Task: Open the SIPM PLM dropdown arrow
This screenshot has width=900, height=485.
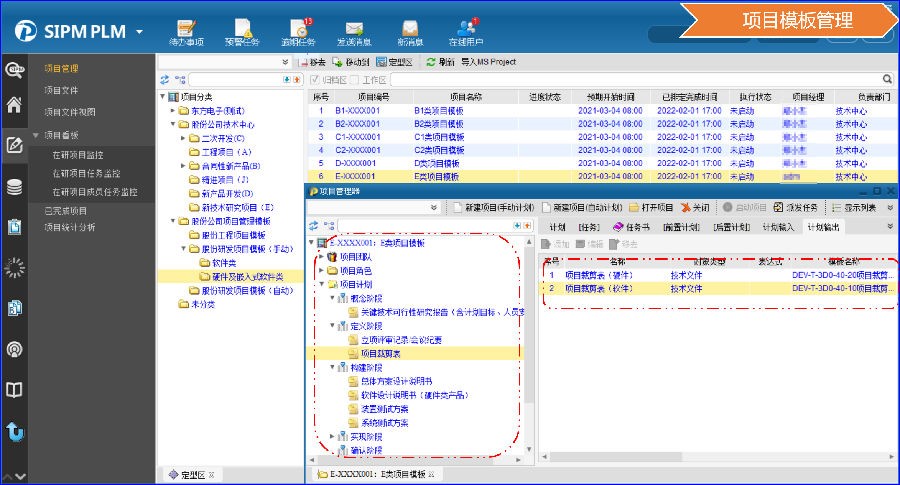Action: [138, 31]
